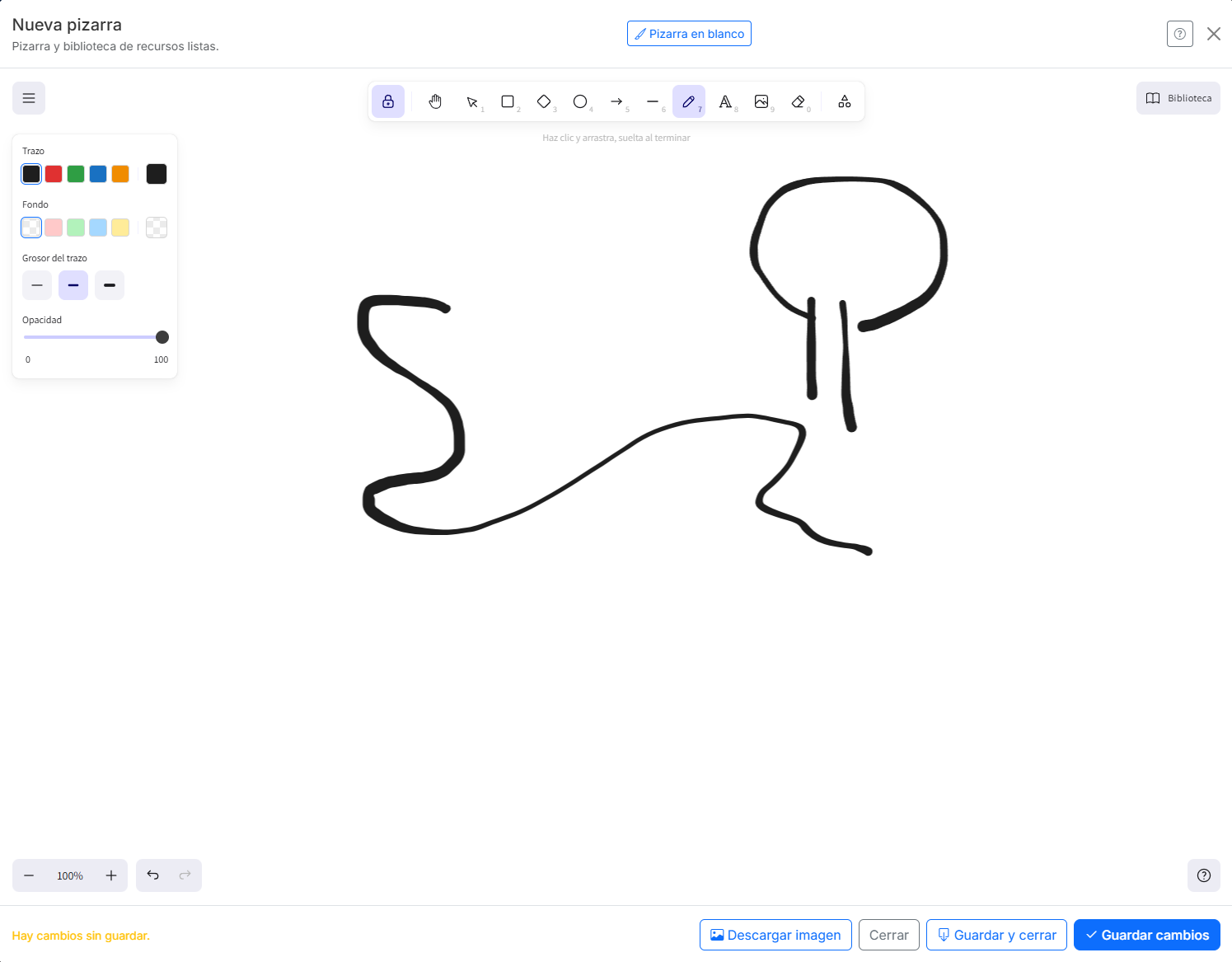Image resolution: width=1232 pixels, height=962 pixels.
Task: Select the Ellipse tool
Action: 580,101
